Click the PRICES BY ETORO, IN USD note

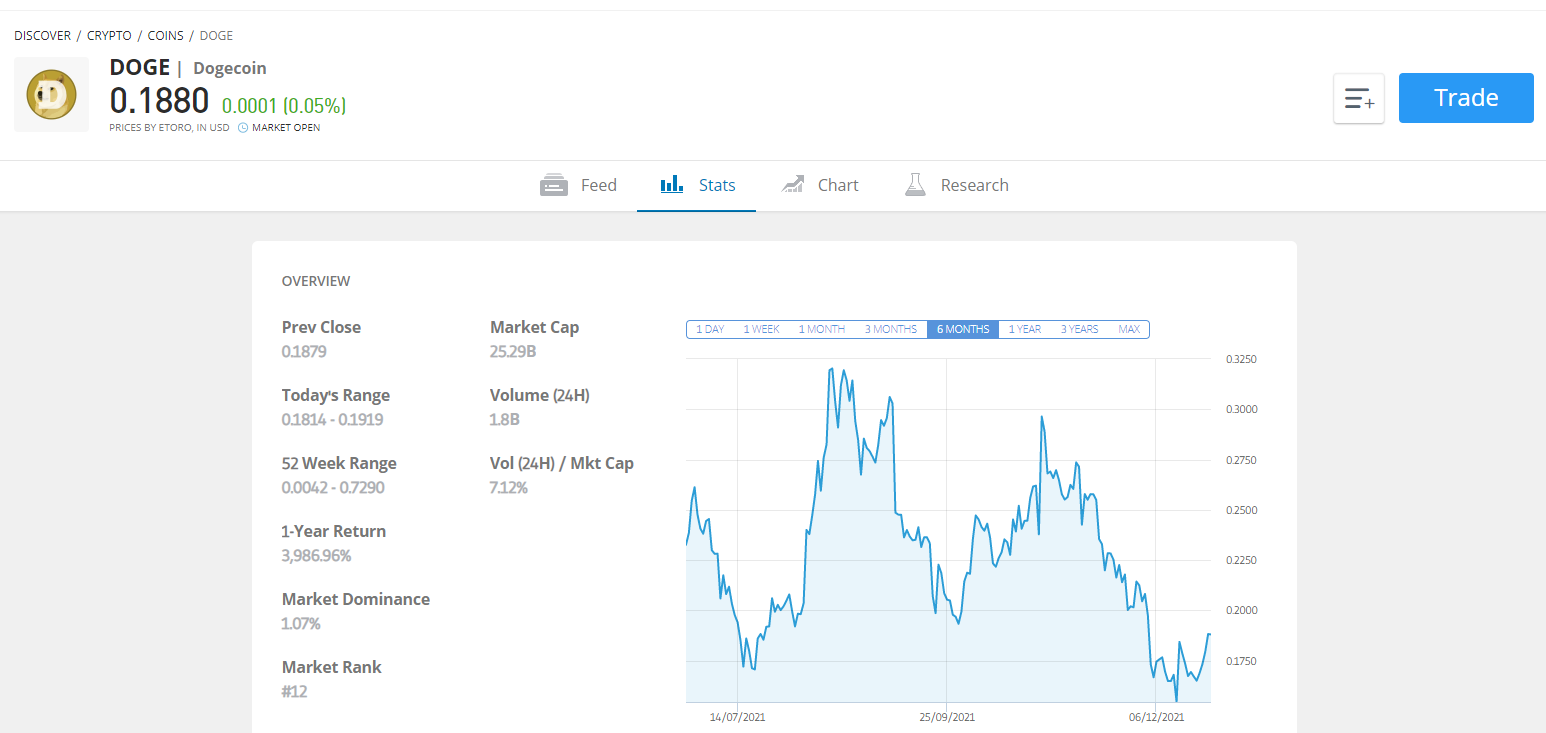click(x=170, y=128)
